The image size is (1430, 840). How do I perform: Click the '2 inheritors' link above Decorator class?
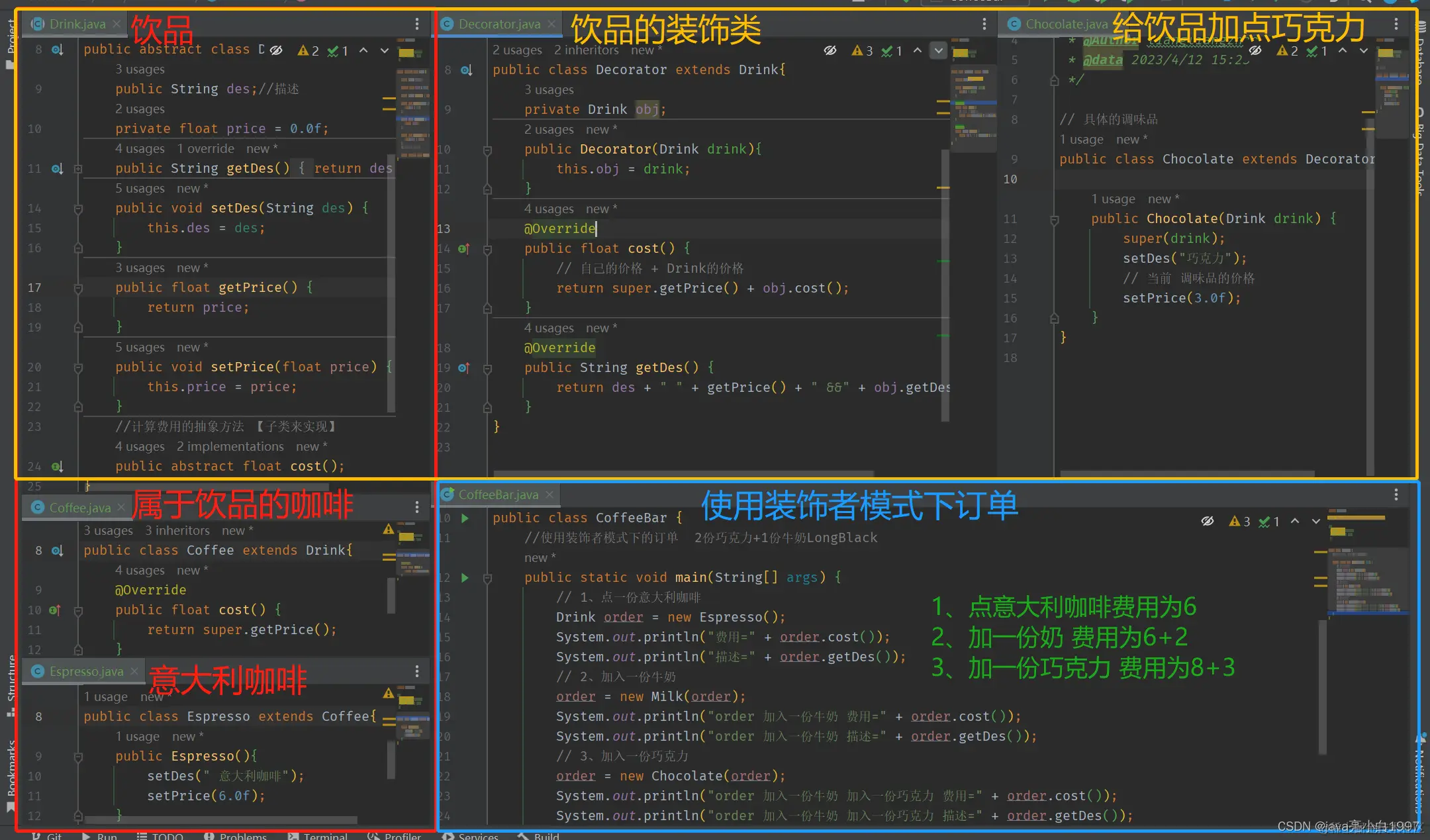click(x=585, y=50)
